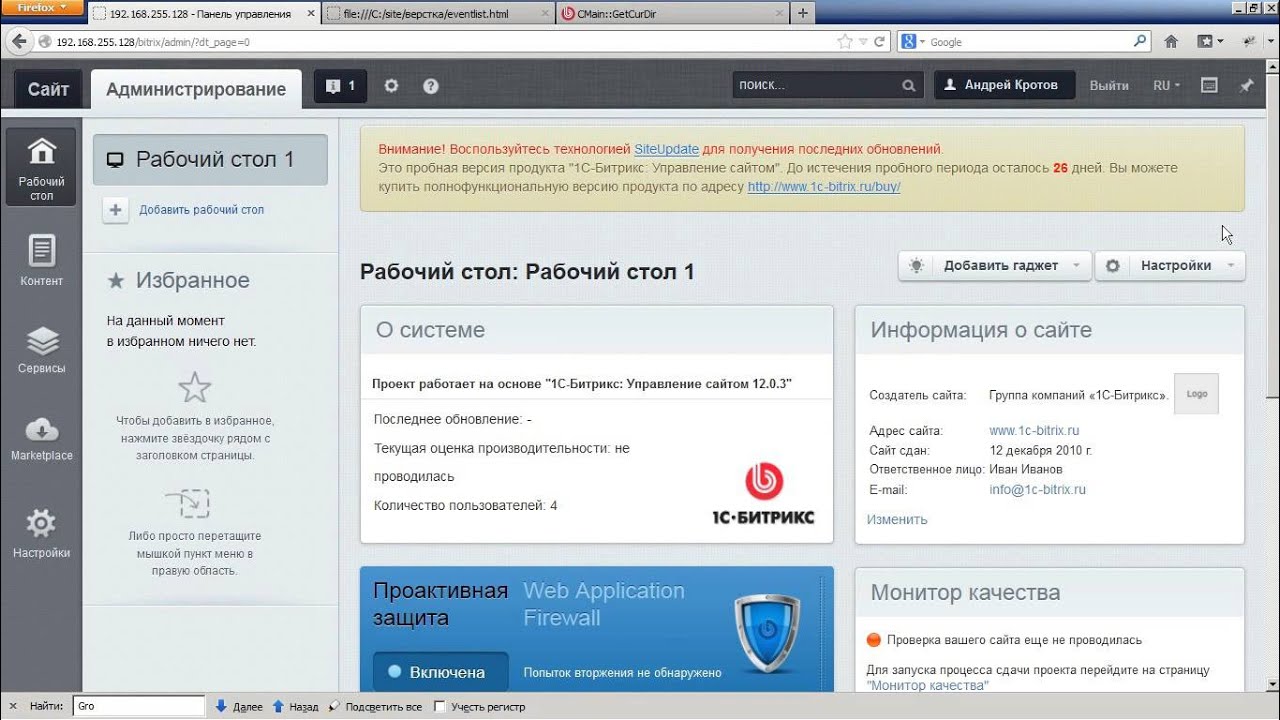Open new browser tab with plus button

(x=802, y=13)
